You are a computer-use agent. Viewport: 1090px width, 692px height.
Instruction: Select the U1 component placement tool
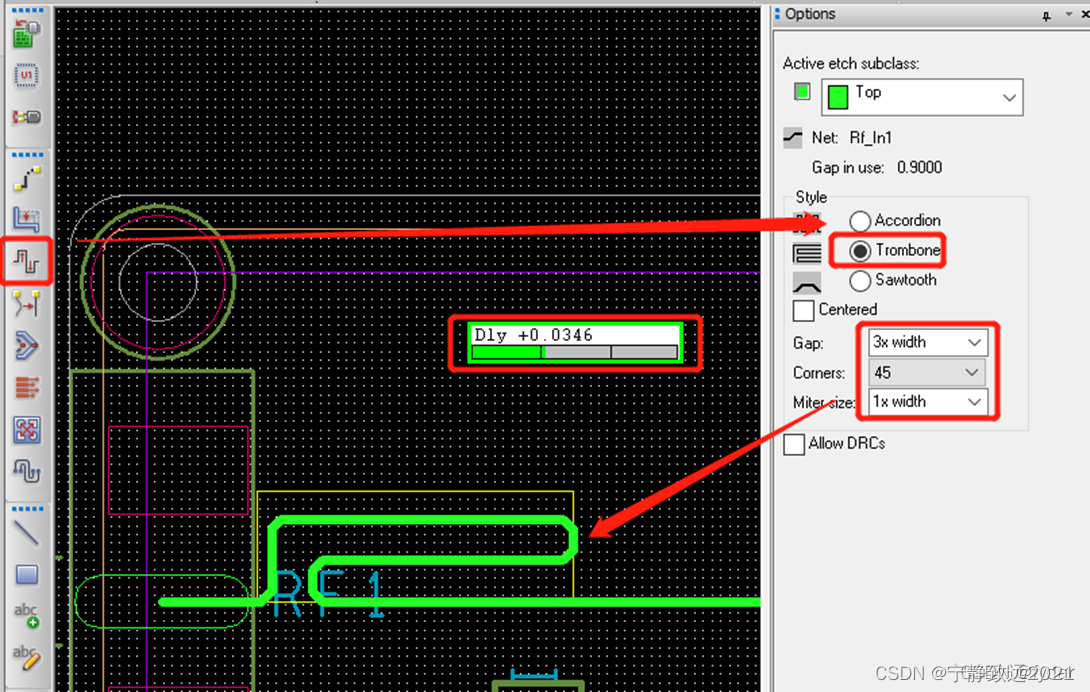coord(26,75)
